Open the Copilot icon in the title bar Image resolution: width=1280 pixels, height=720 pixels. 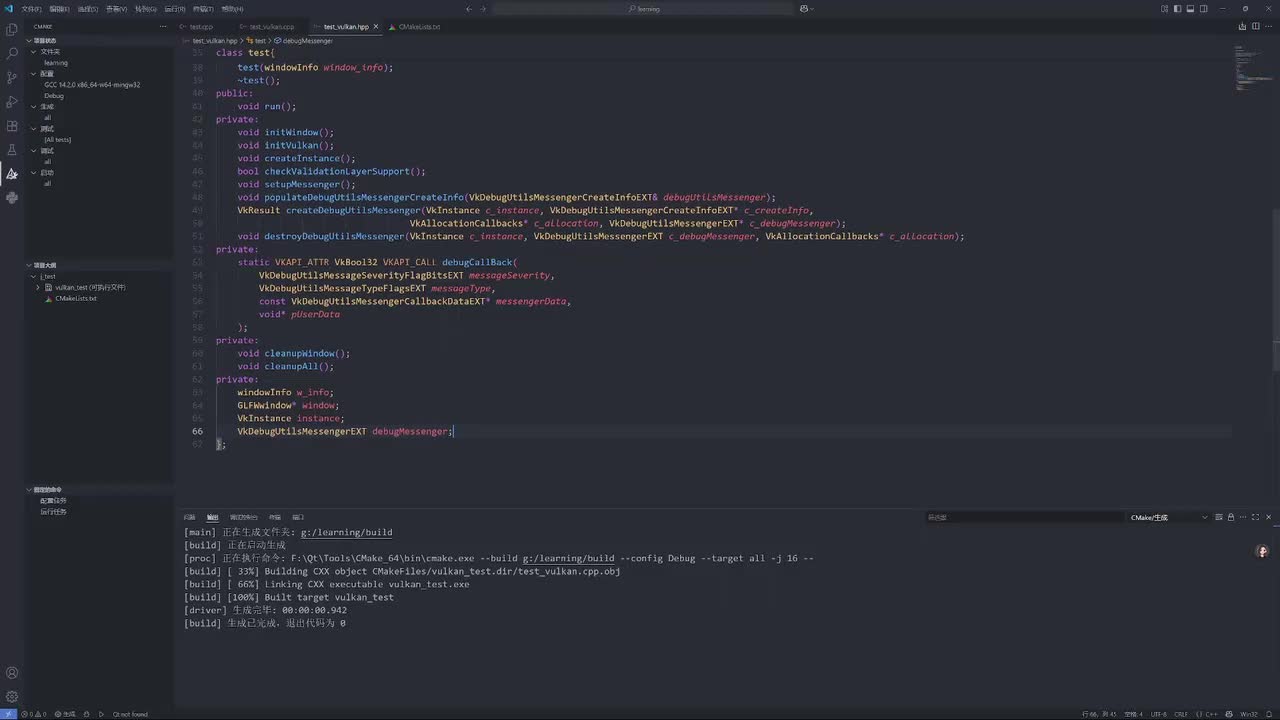(805, 9)
